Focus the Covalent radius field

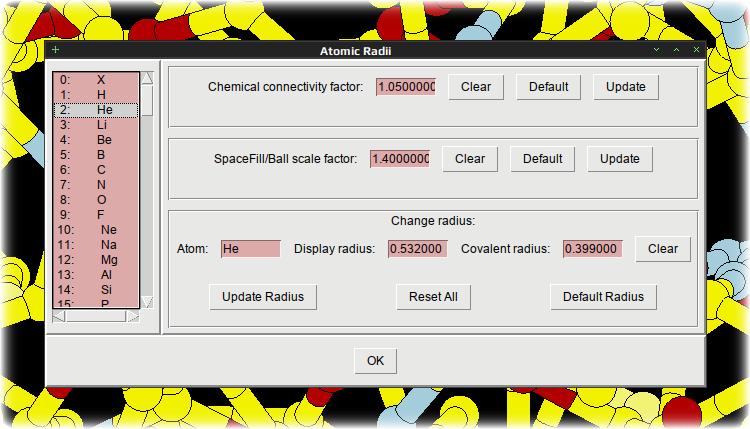[593, 249]
